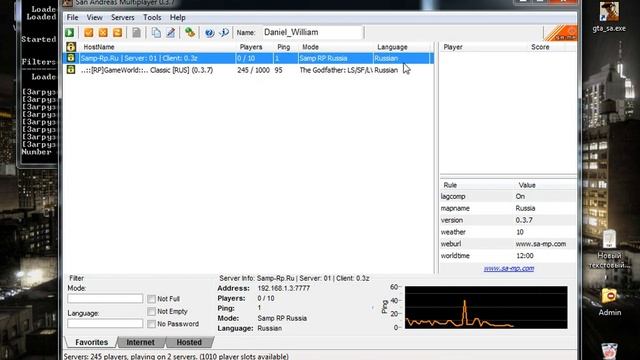Click the worldtime 12:00 rule row

point(508,256)
